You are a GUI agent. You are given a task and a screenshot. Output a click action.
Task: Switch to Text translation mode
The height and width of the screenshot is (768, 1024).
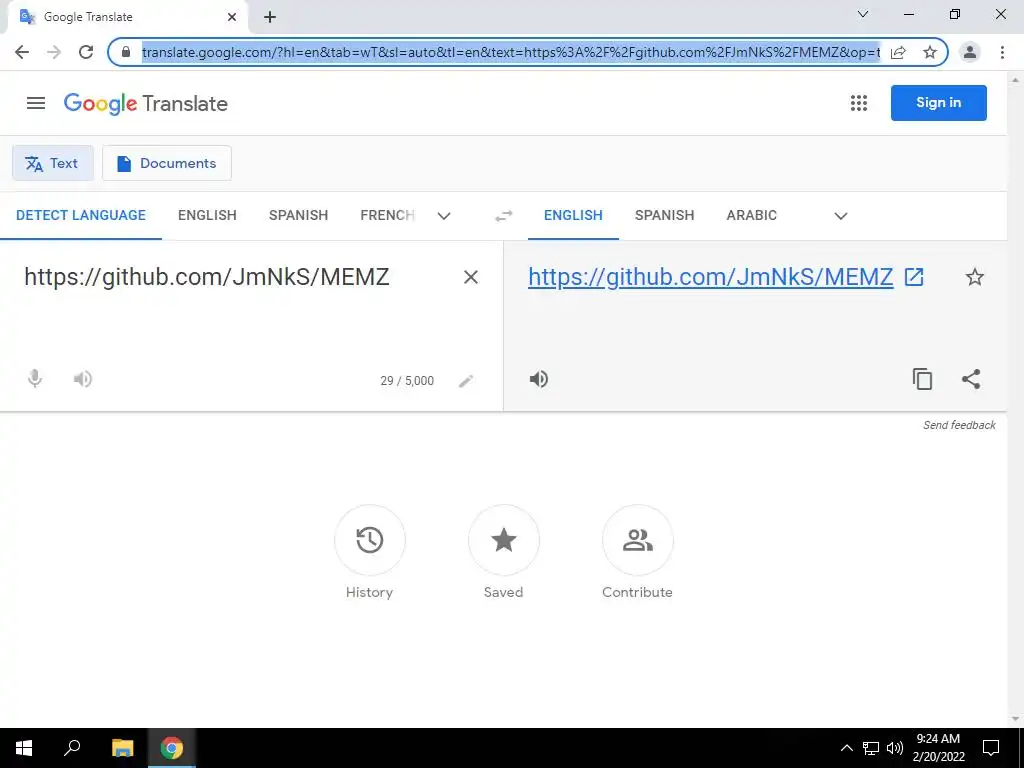tap(53, 163)
